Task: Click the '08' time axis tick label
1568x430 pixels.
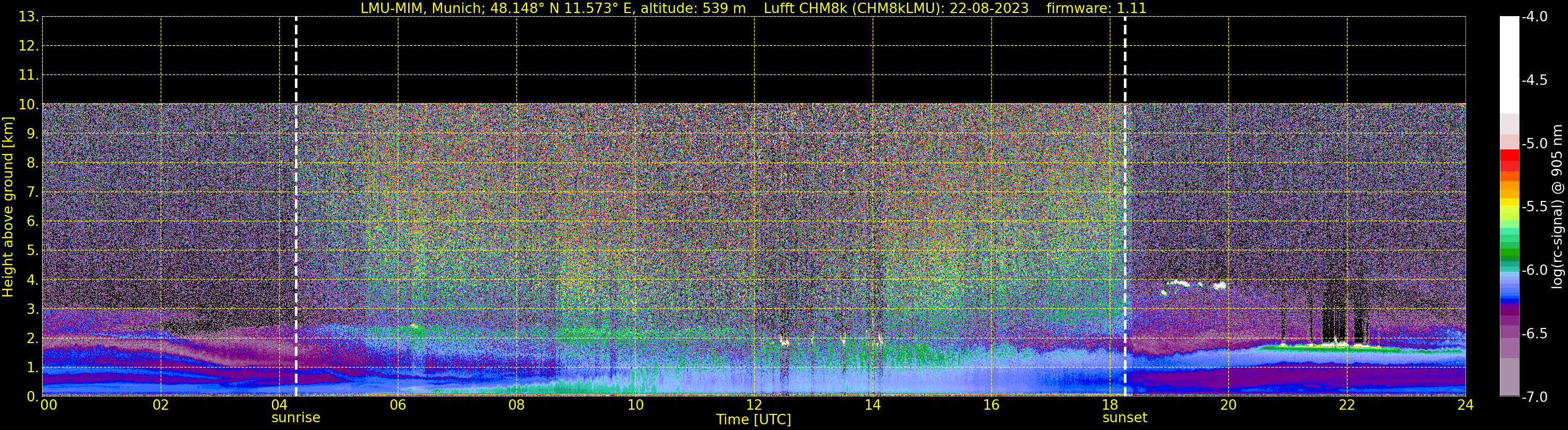Action: coord(517,405)
